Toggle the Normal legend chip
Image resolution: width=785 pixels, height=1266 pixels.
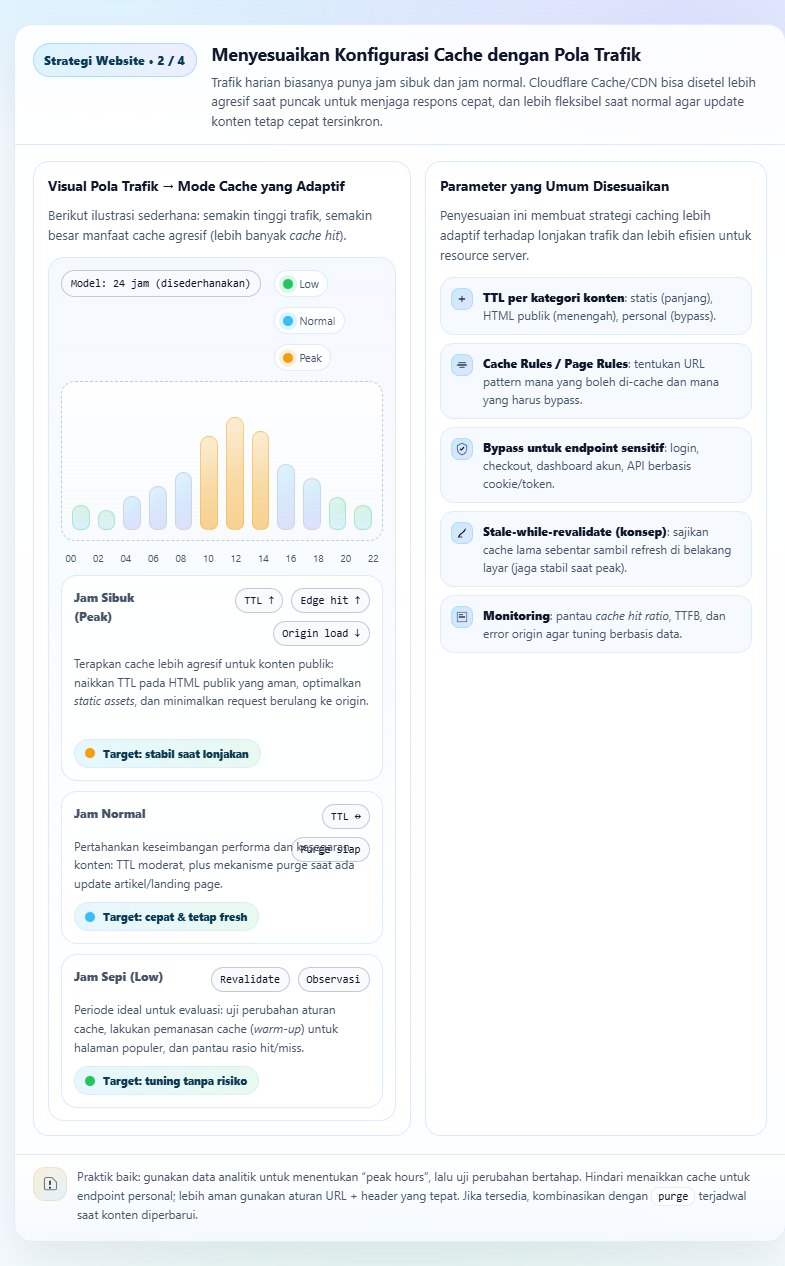(x=309, y=321)
